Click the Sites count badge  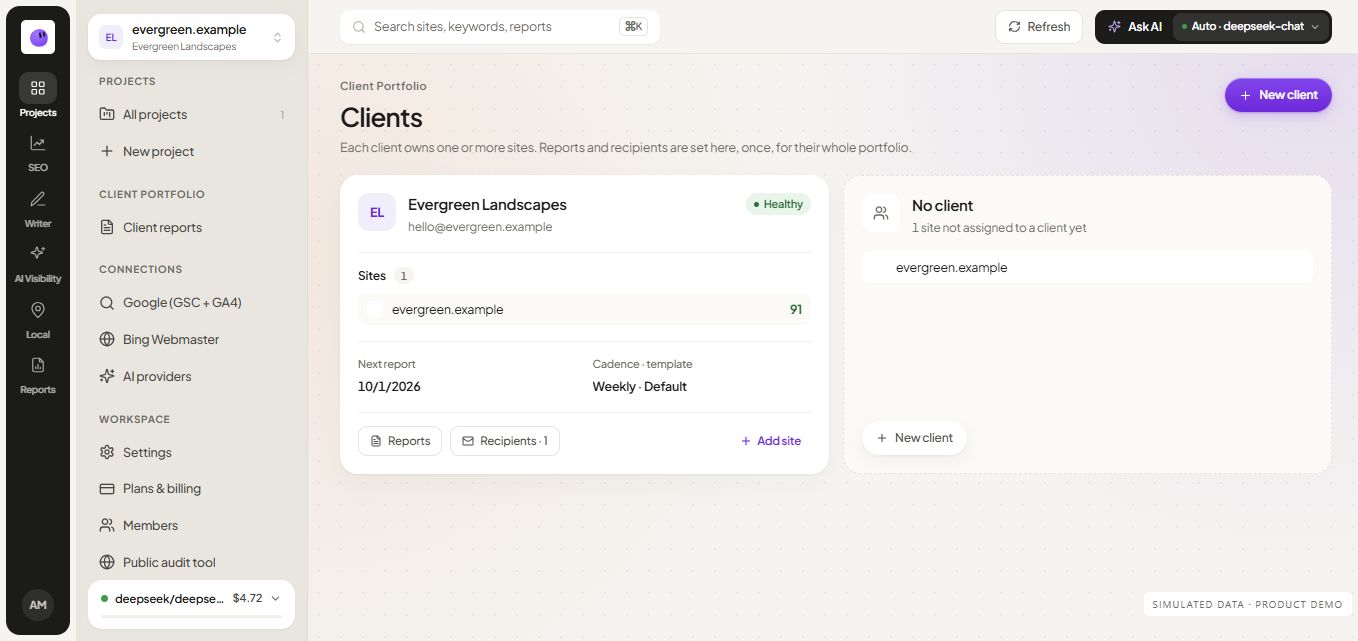403,276
